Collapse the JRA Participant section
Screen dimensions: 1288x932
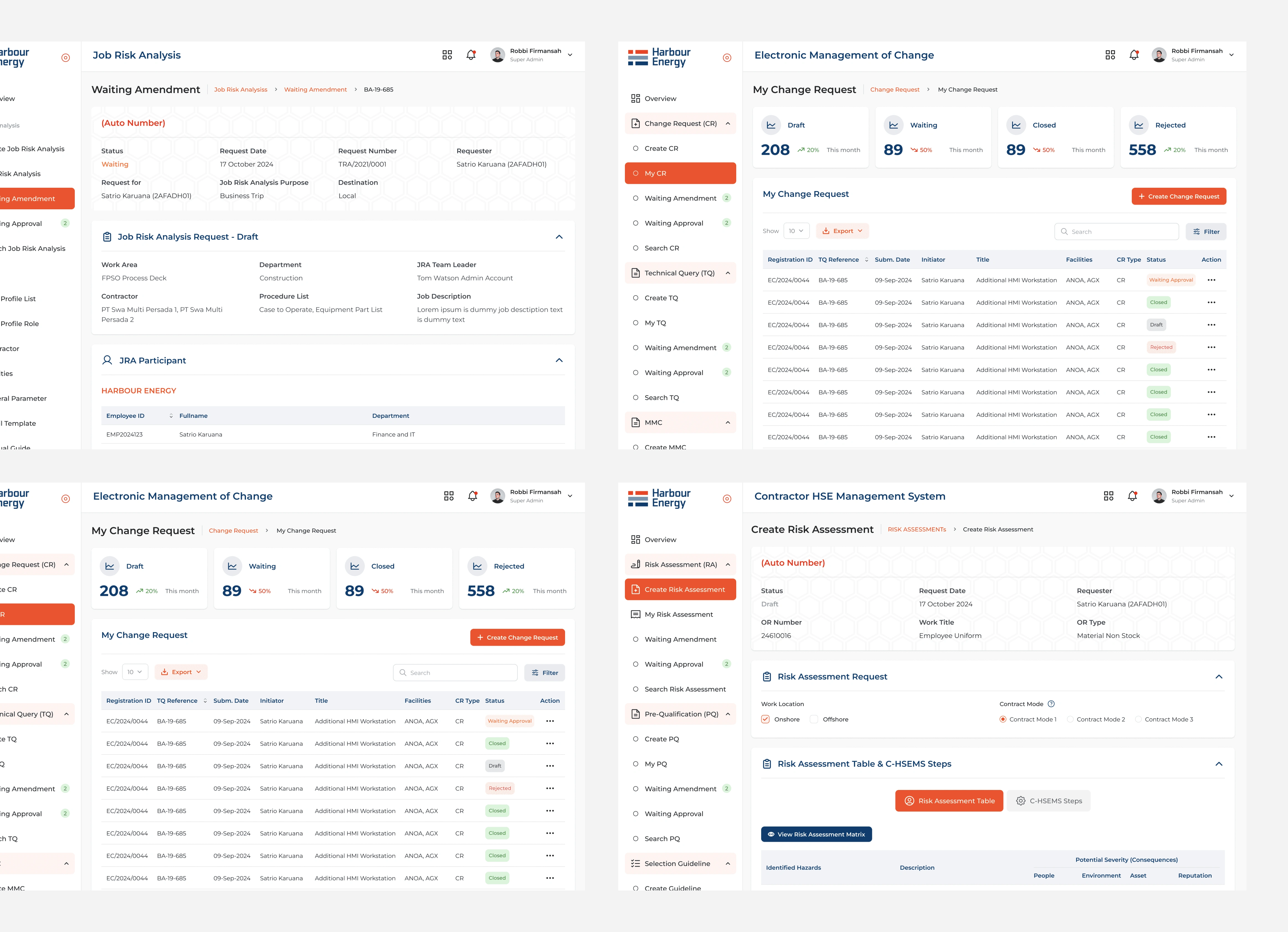pyautogui.click(x=559, y=361)
